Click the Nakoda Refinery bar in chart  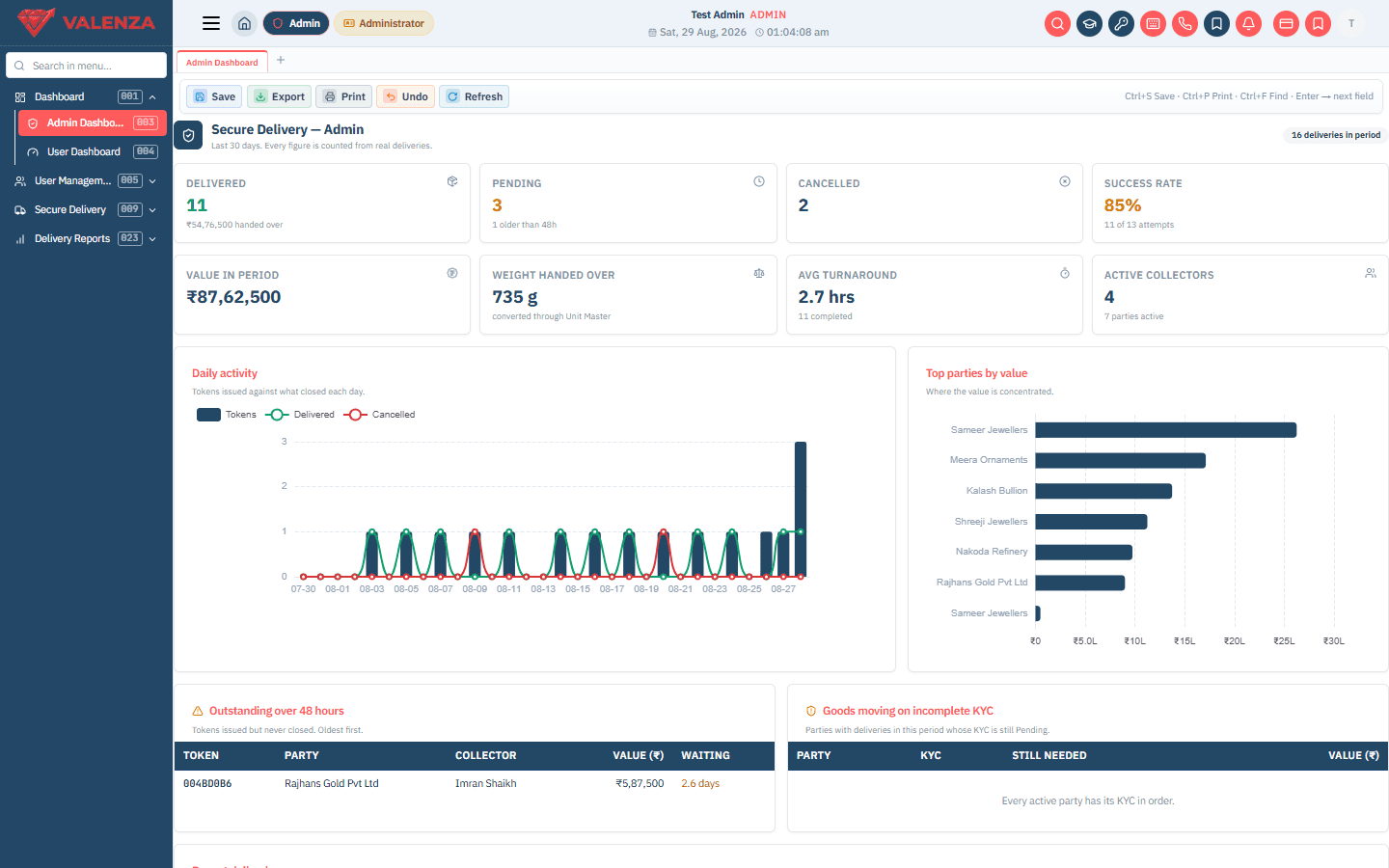click(x=1083, y=552)
